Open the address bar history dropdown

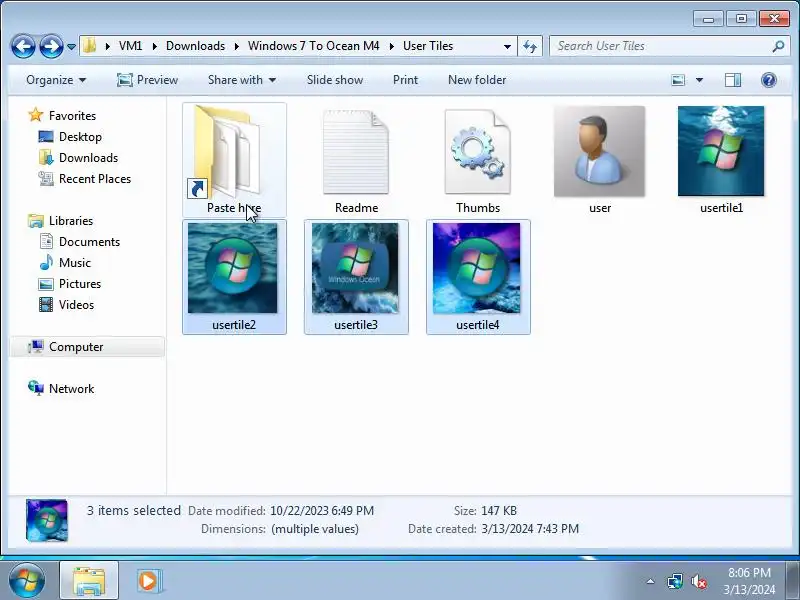[x=507, y=46]
